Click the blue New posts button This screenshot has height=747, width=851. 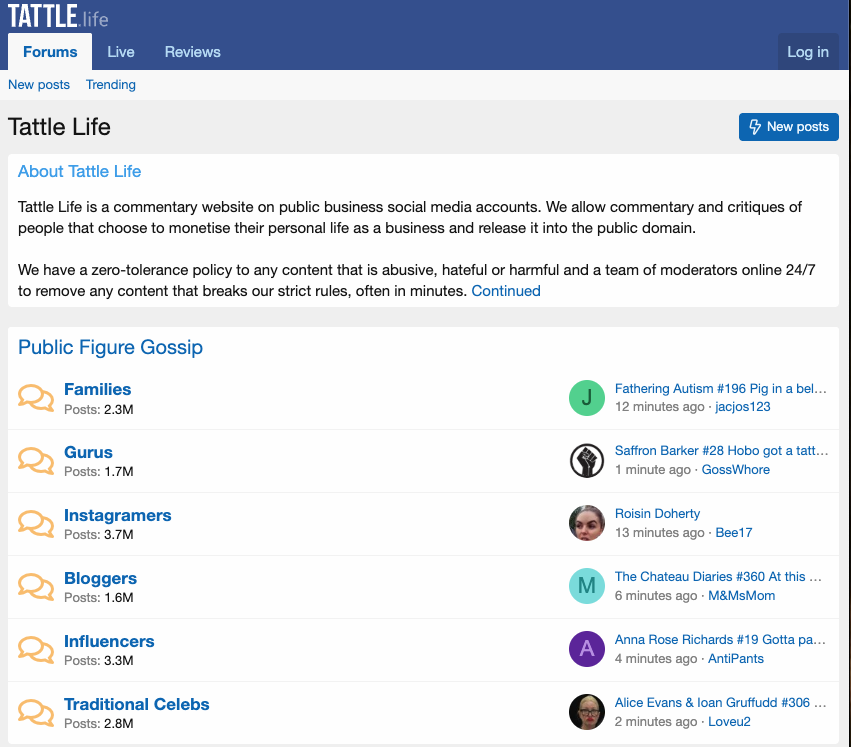[x=789, y=126]
